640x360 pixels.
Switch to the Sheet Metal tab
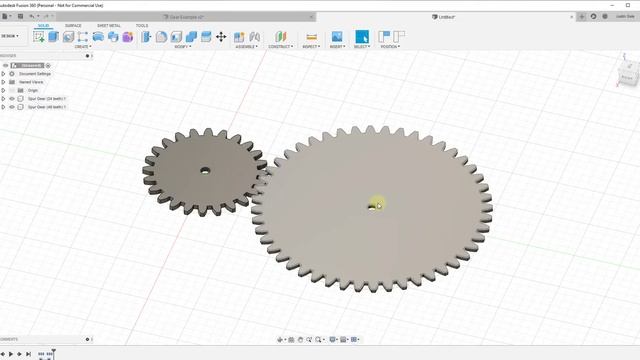[109, 25]
